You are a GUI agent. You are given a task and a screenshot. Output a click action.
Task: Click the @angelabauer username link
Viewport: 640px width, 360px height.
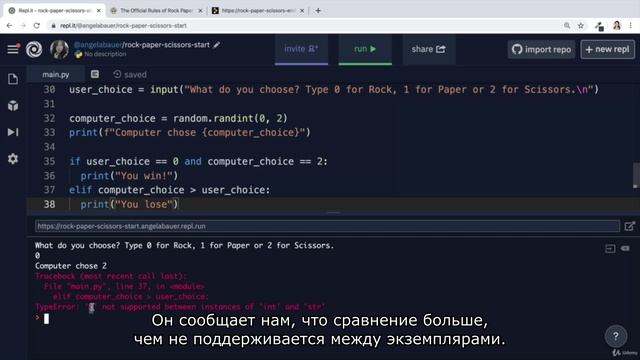98,44
